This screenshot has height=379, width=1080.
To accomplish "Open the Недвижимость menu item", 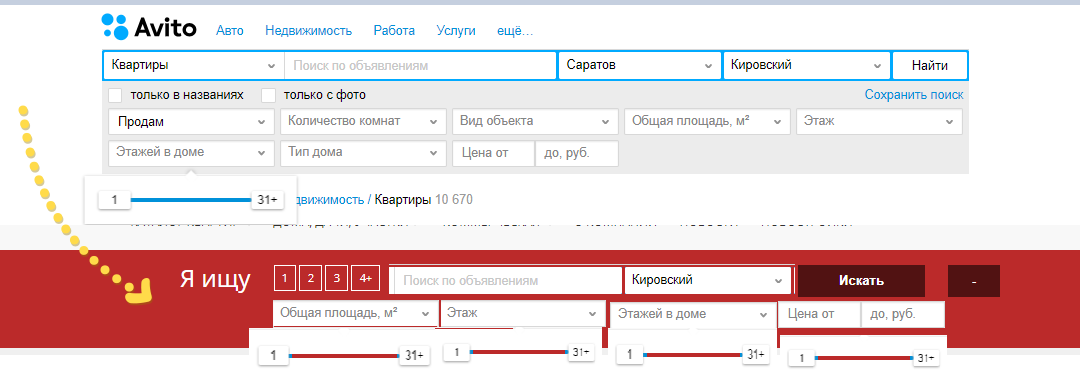I will [x=309, y=30].
